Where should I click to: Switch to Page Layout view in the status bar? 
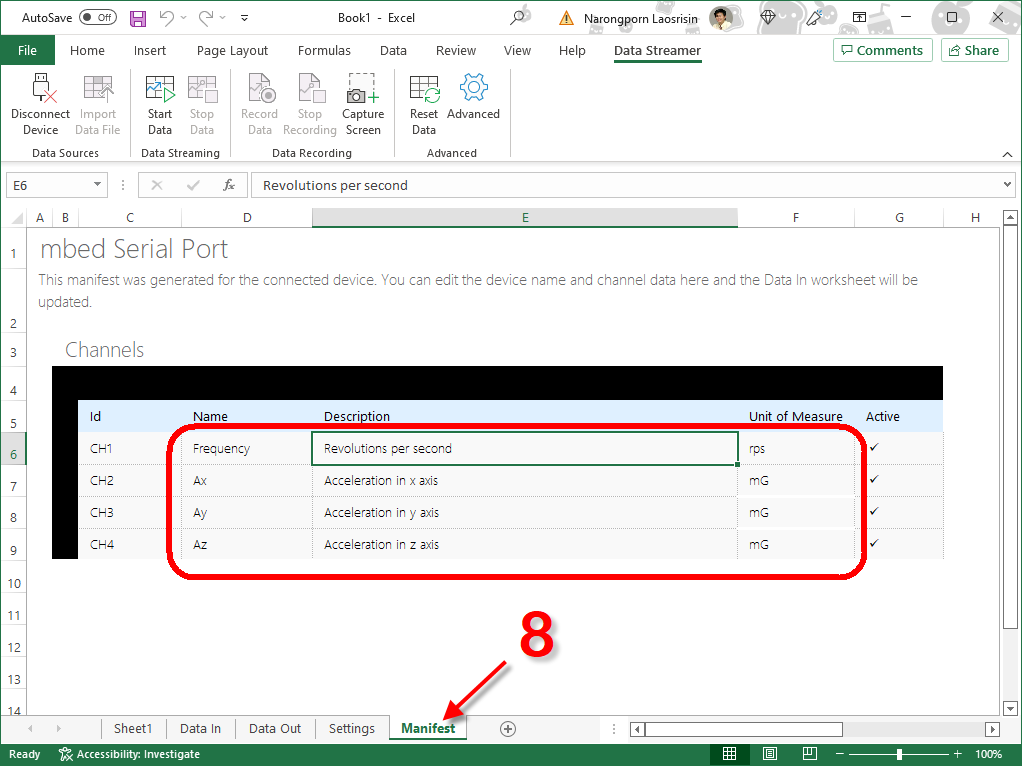point(770,754)
